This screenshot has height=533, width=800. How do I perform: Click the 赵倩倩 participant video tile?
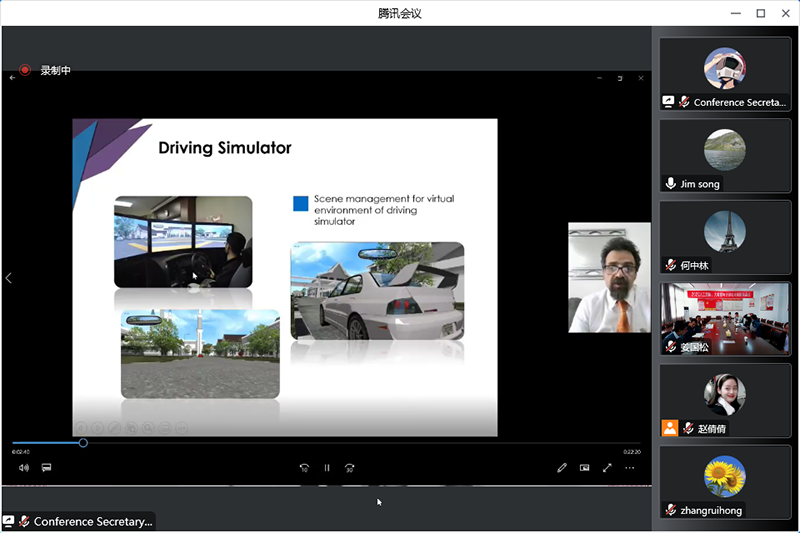[725, 400]
